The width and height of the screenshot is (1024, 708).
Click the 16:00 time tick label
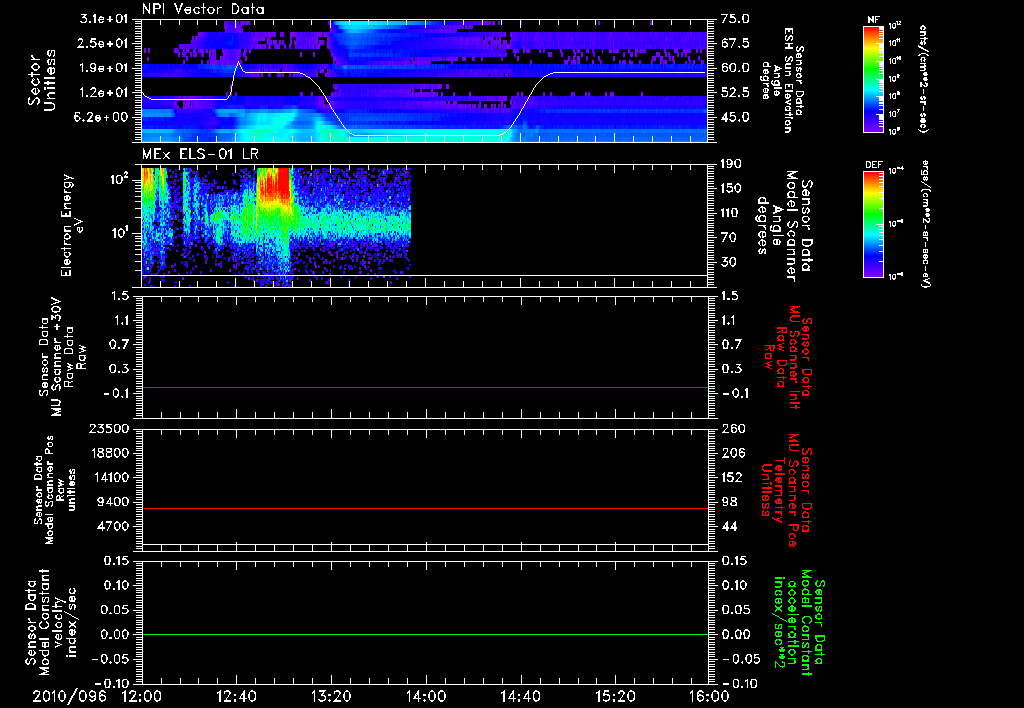click(x=709, y=696)
